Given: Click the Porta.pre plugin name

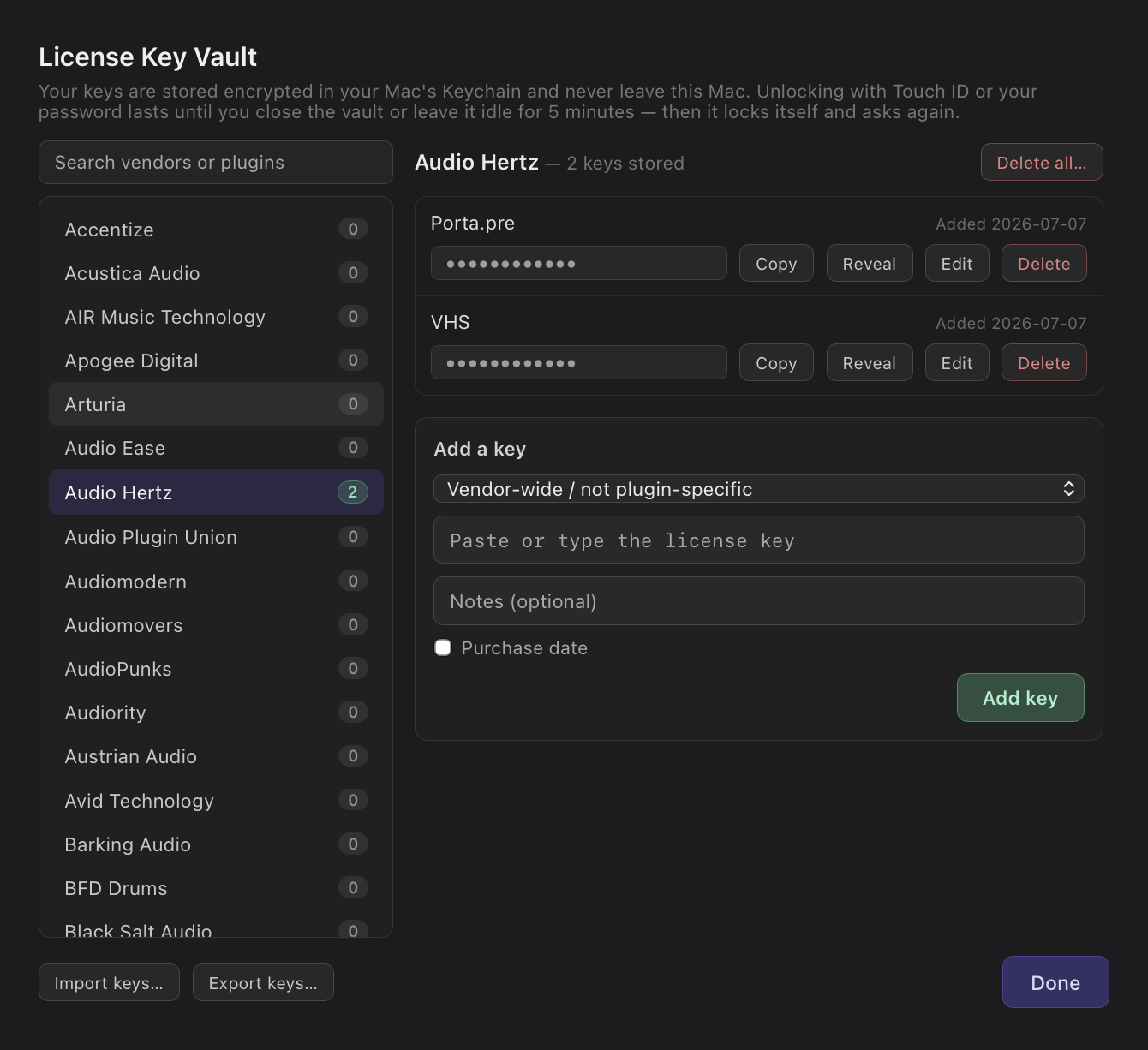Looking at the screenshot, I should coord(473,223).
